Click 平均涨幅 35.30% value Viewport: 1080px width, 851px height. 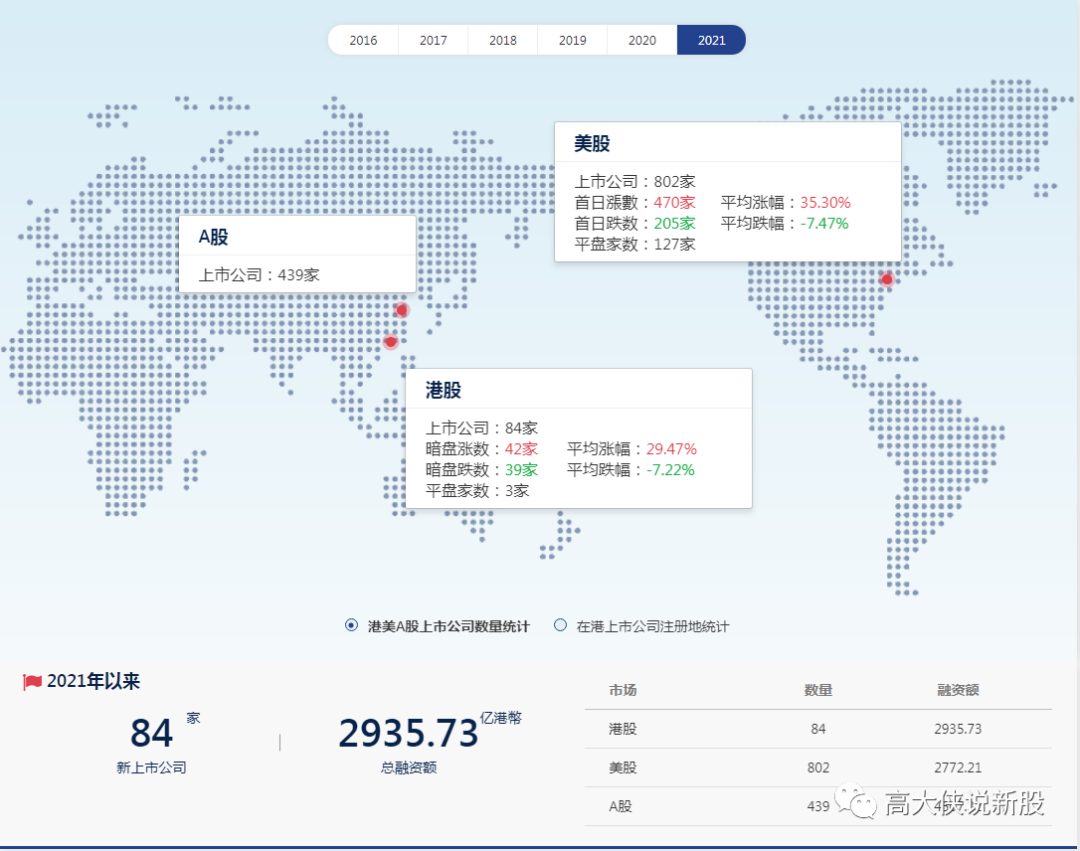pyautogui.click(x=825, y=202)
